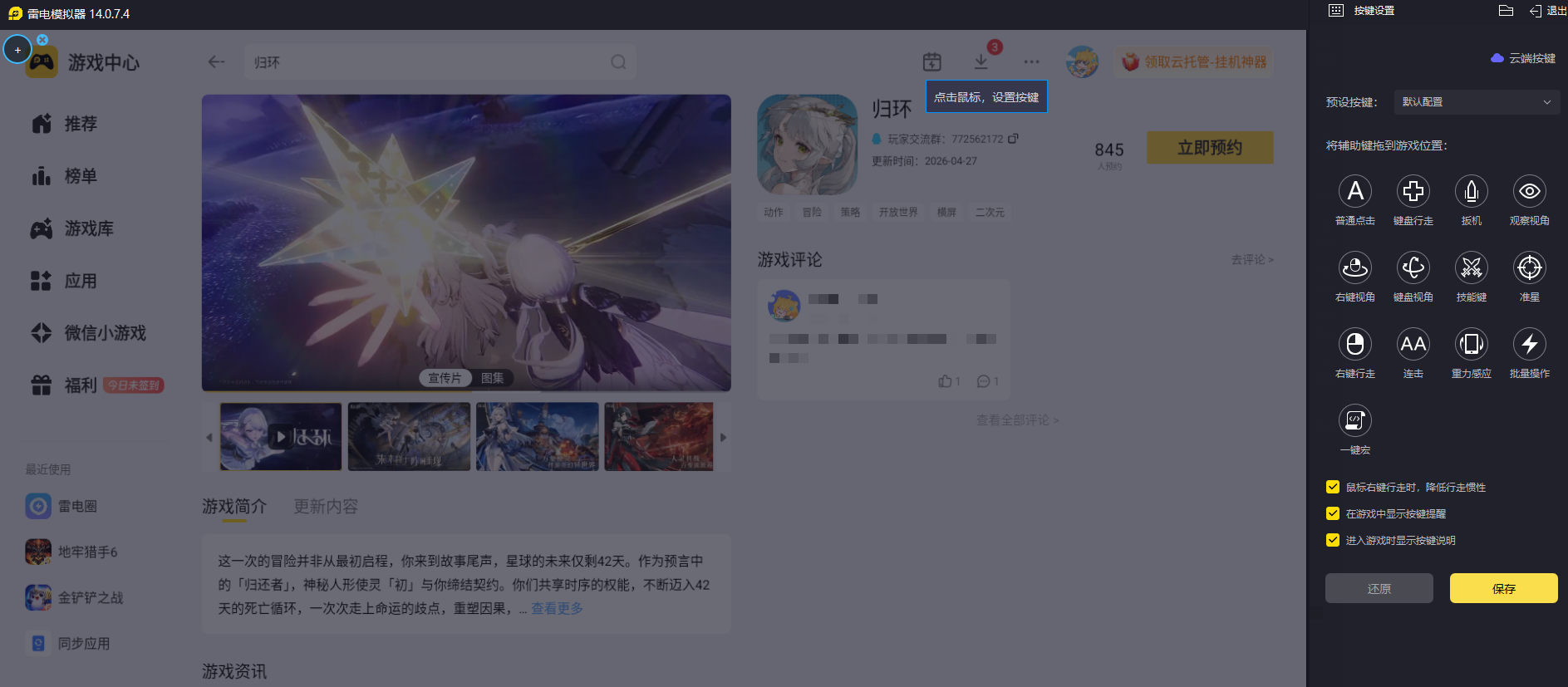1568x687 pixels.
Task: Focus the search field containing 归环
Action: point(440,62)
